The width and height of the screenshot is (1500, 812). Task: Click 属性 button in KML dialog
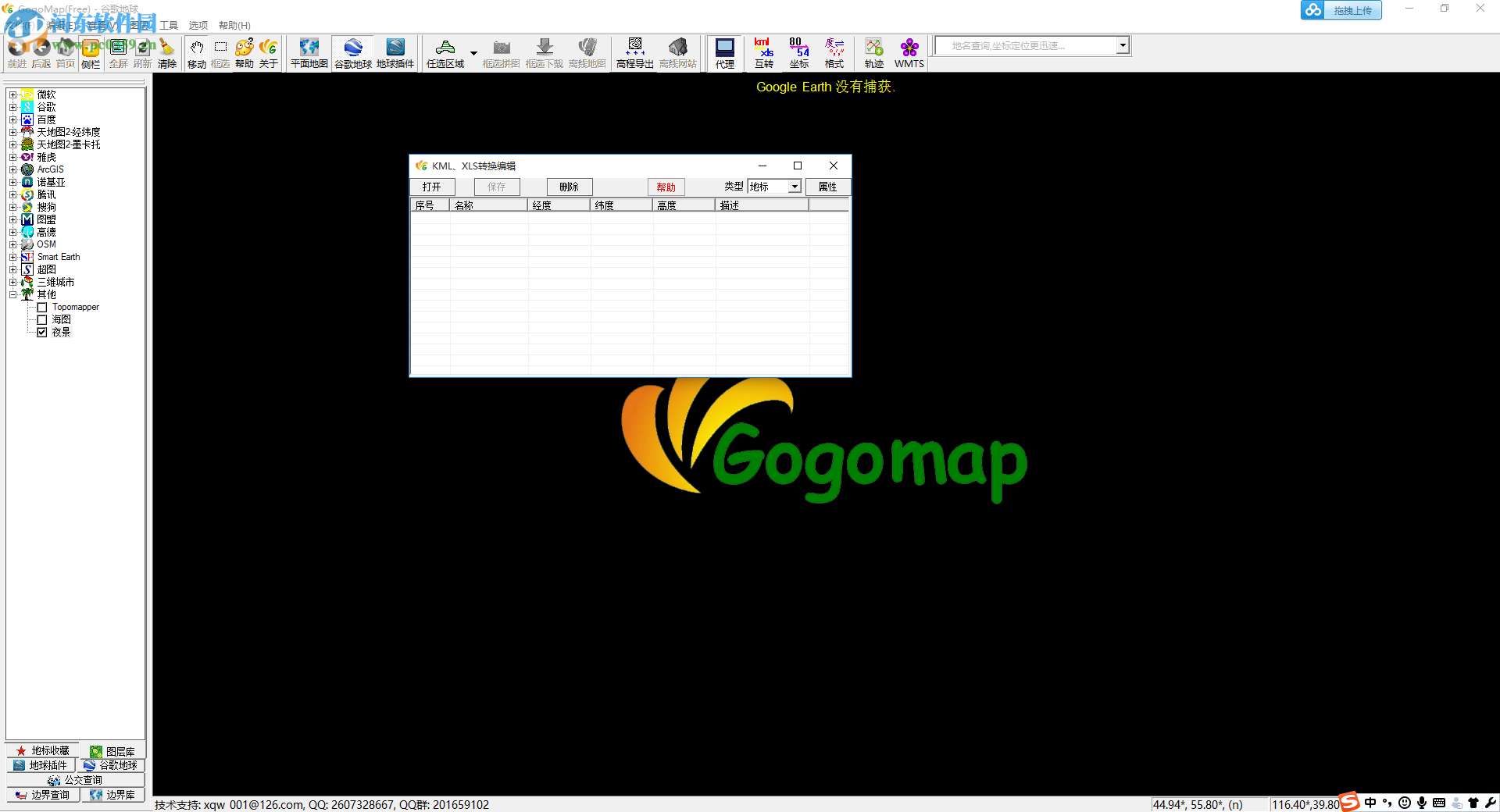828,187
